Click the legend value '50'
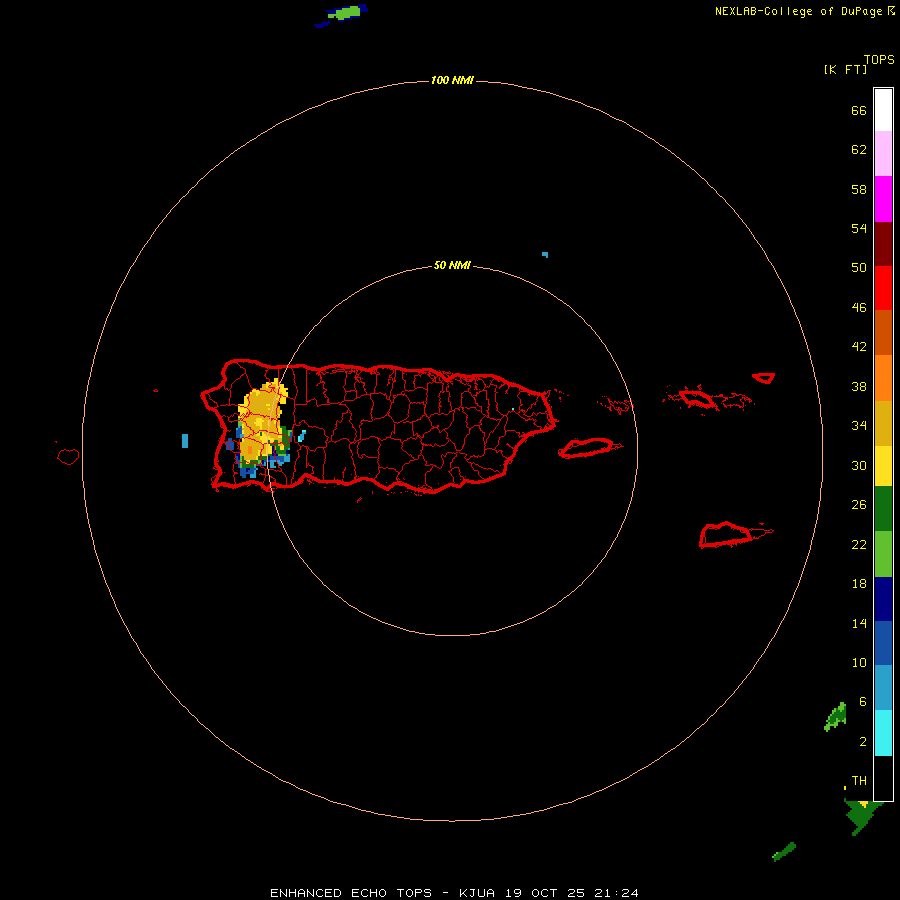The width and height of the screenshot is (900, 900). (859, 268)
